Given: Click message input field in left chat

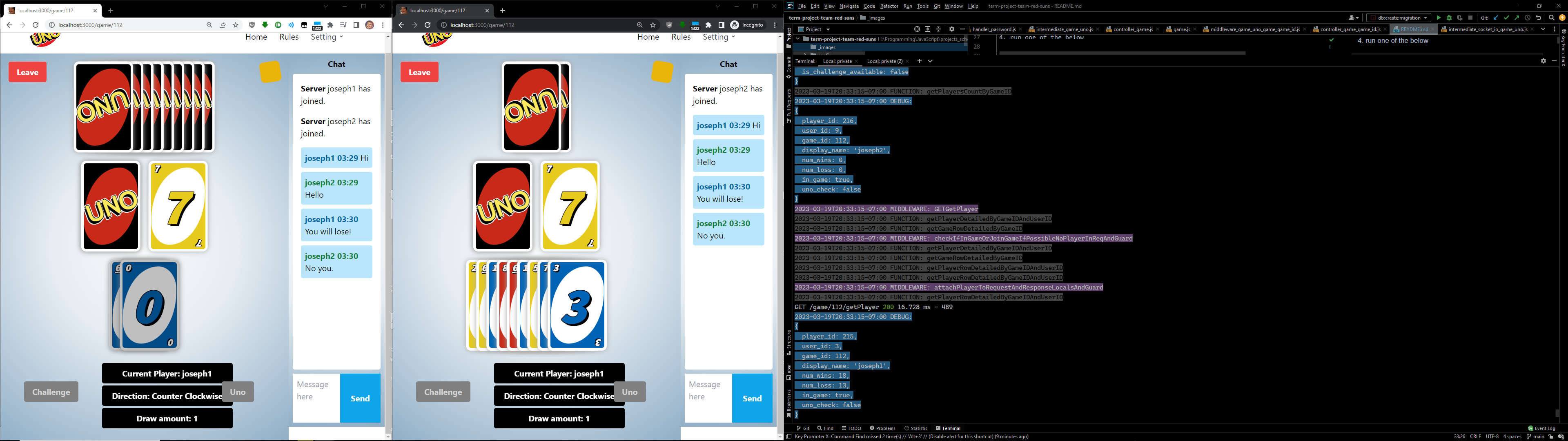Looking at the screenshot, I should [x=316, y=399].
